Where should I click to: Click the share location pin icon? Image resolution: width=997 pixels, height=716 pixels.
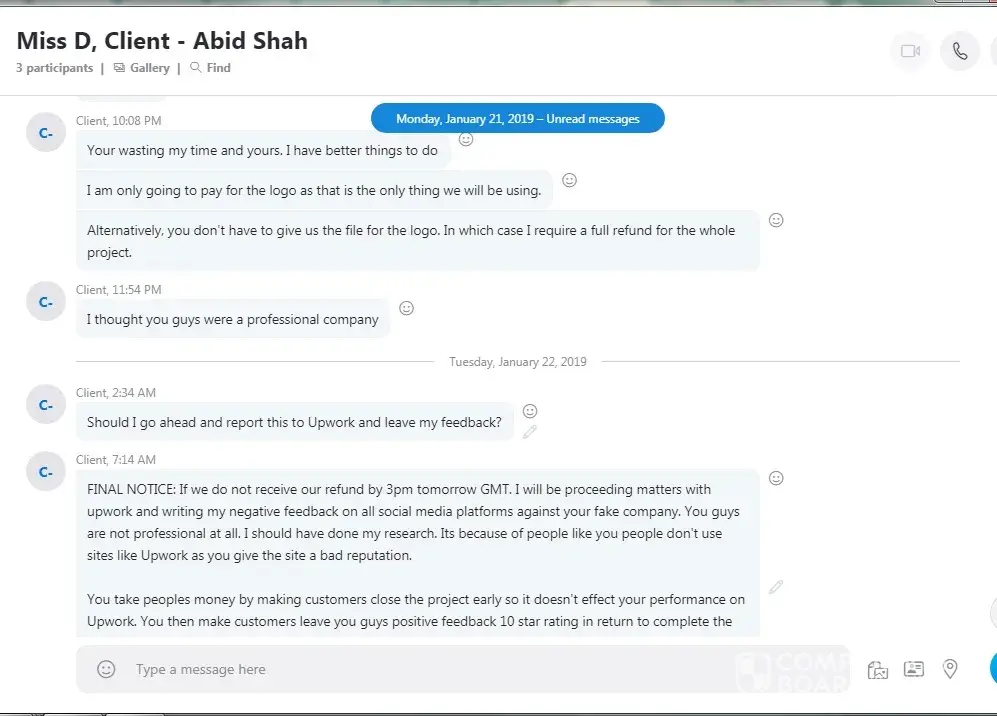tap(950, 669)
